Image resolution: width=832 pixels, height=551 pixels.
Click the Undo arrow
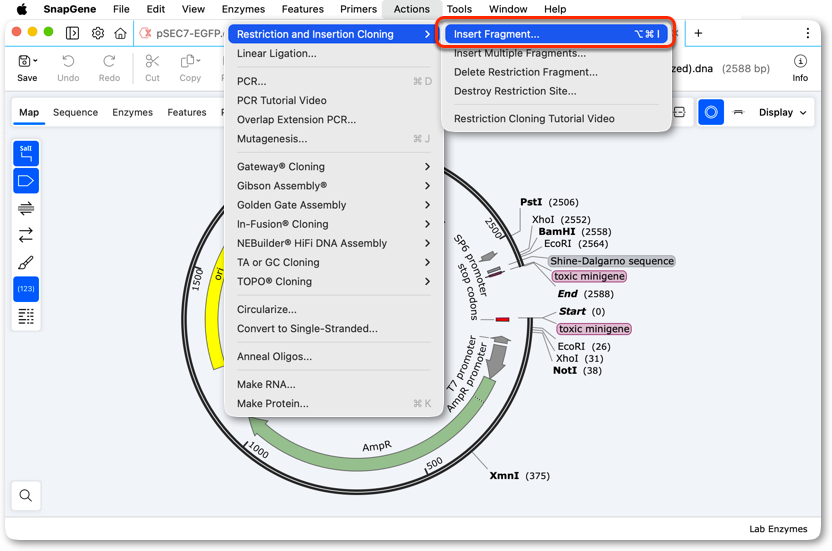[68, 61]
